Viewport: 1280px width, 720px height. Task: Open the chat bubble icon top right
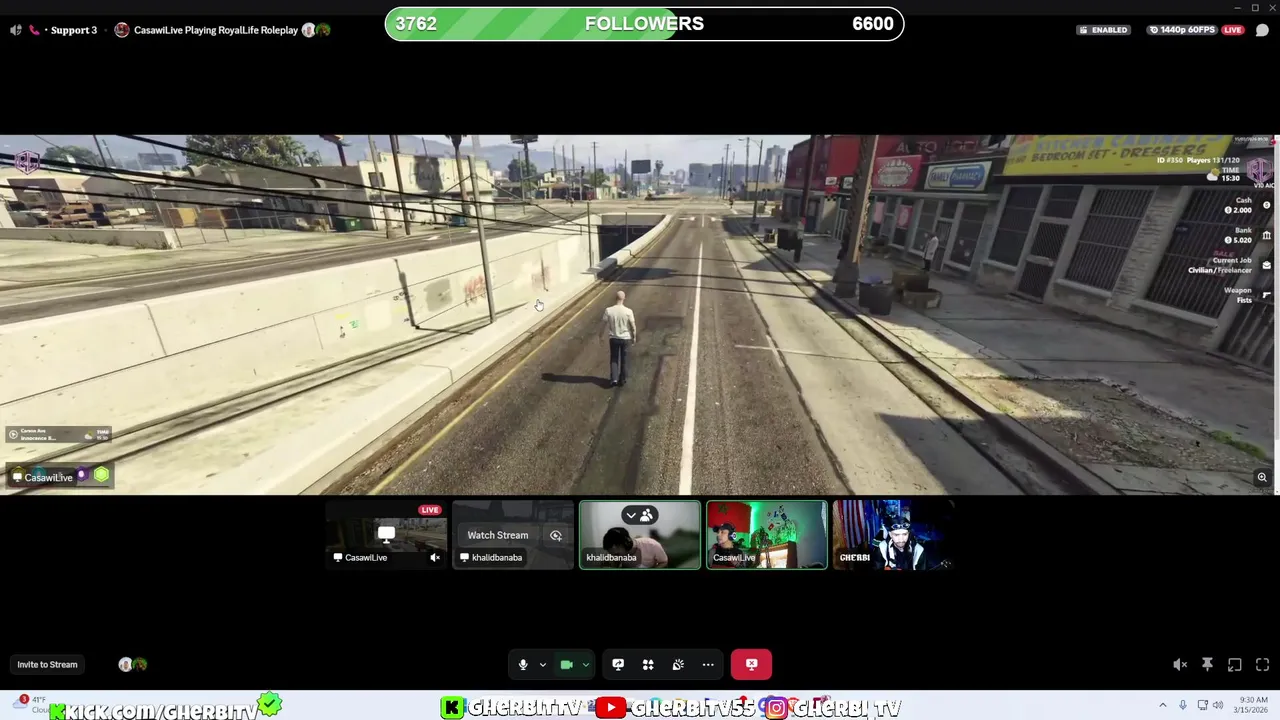click(x=1262, y=30)
